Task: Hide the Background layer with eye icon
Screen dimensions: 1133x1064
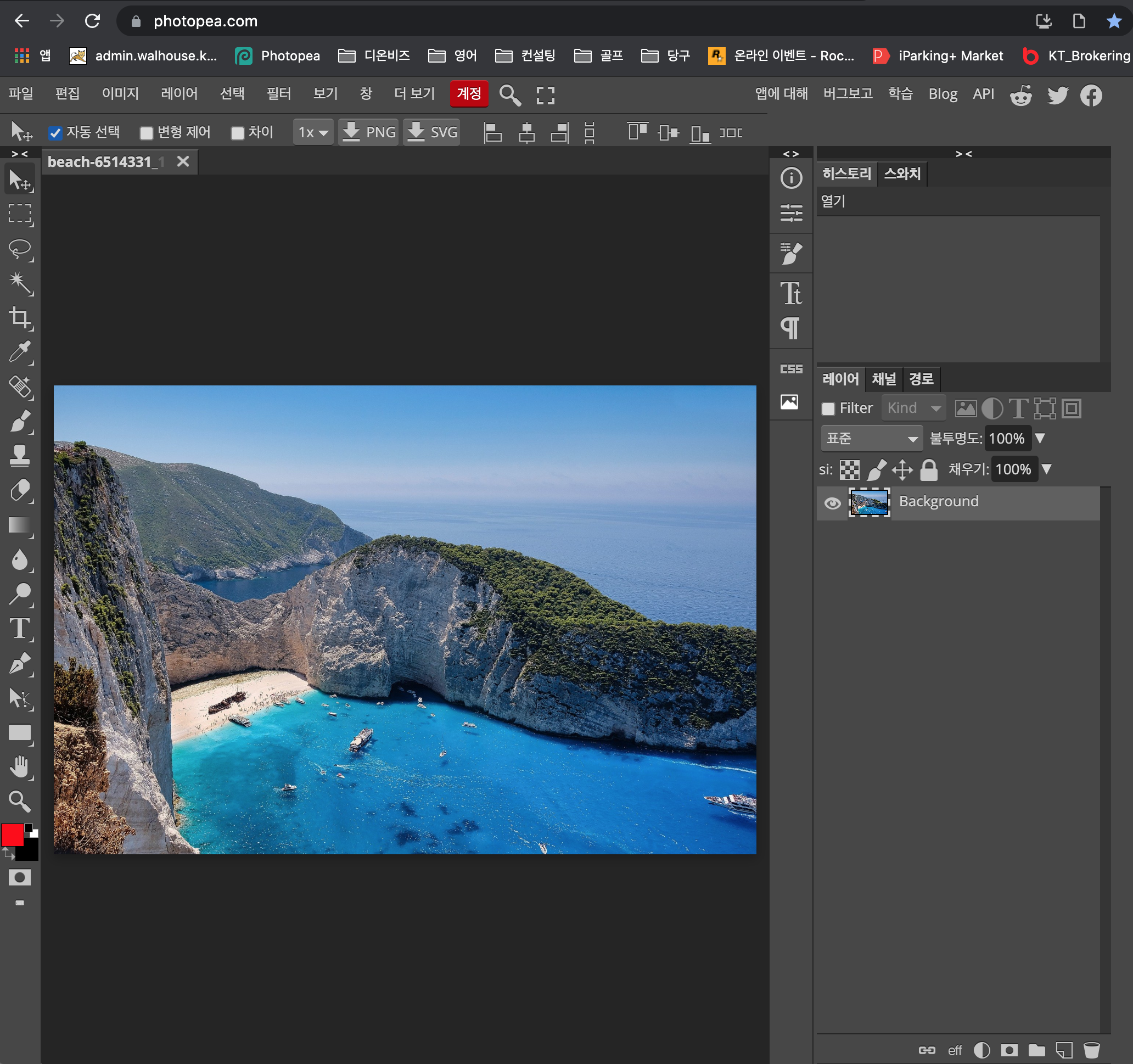Action: pos(832,503)
